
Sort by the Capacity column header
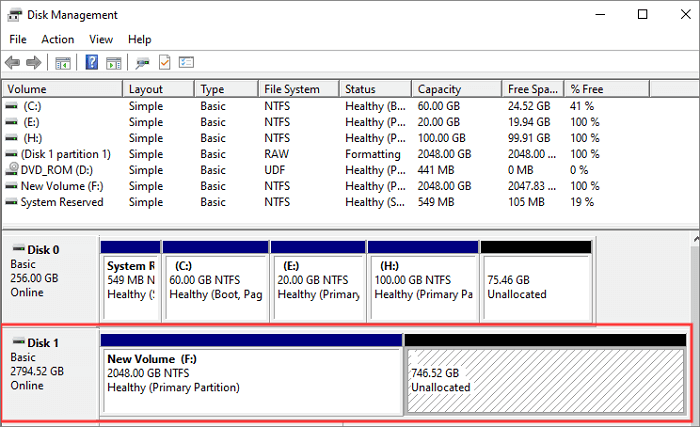point(440,89)
